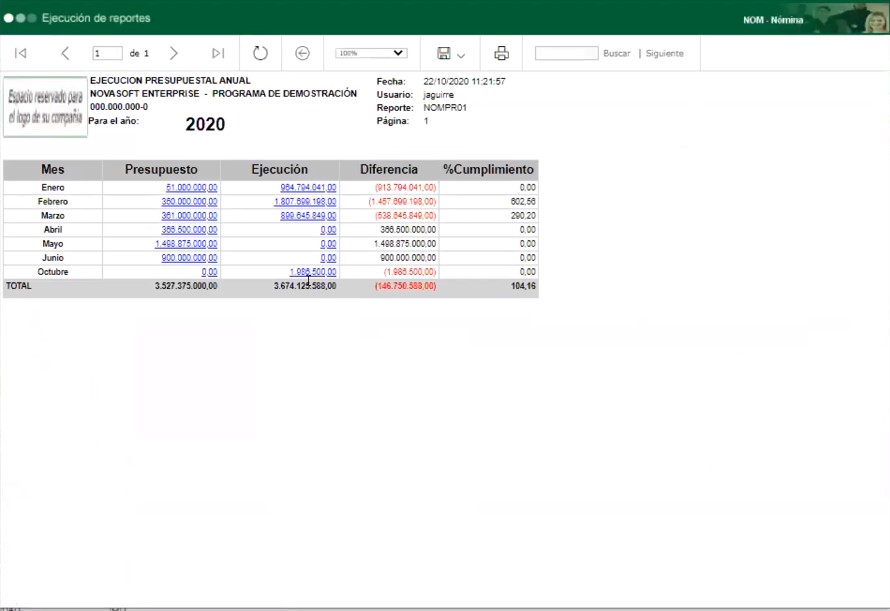
Task: Open Abril execution 0,00 link
Action: coord(328,230)
